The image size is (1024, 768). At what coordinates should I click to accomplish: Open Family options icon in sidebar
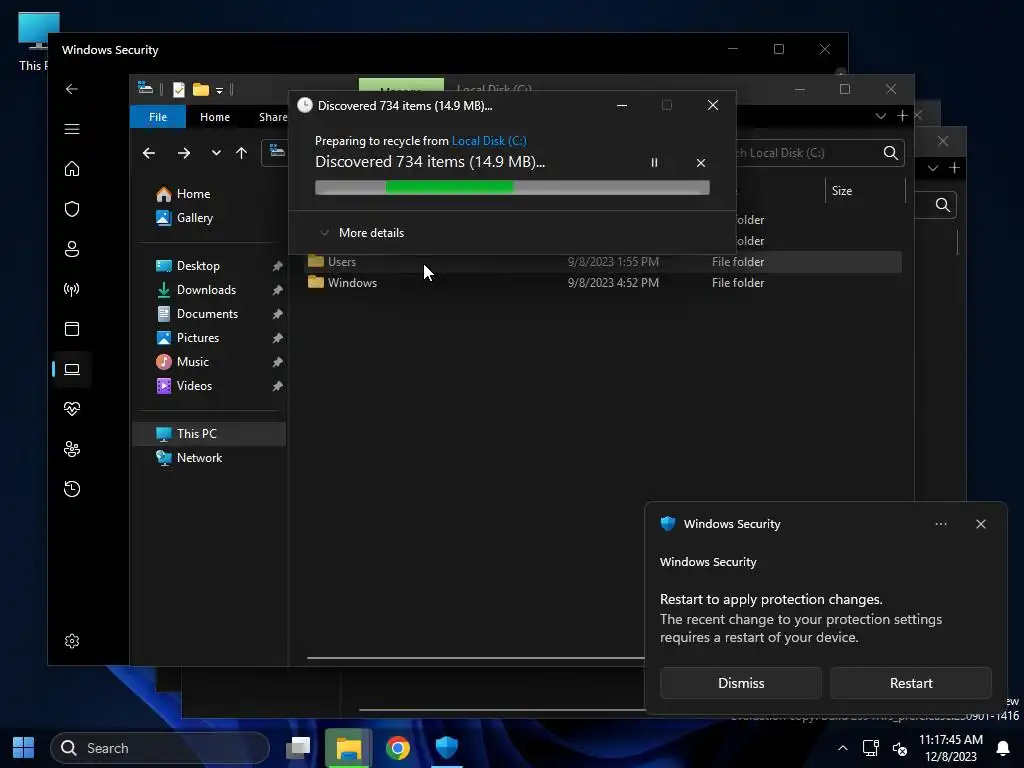click(72, 449)
